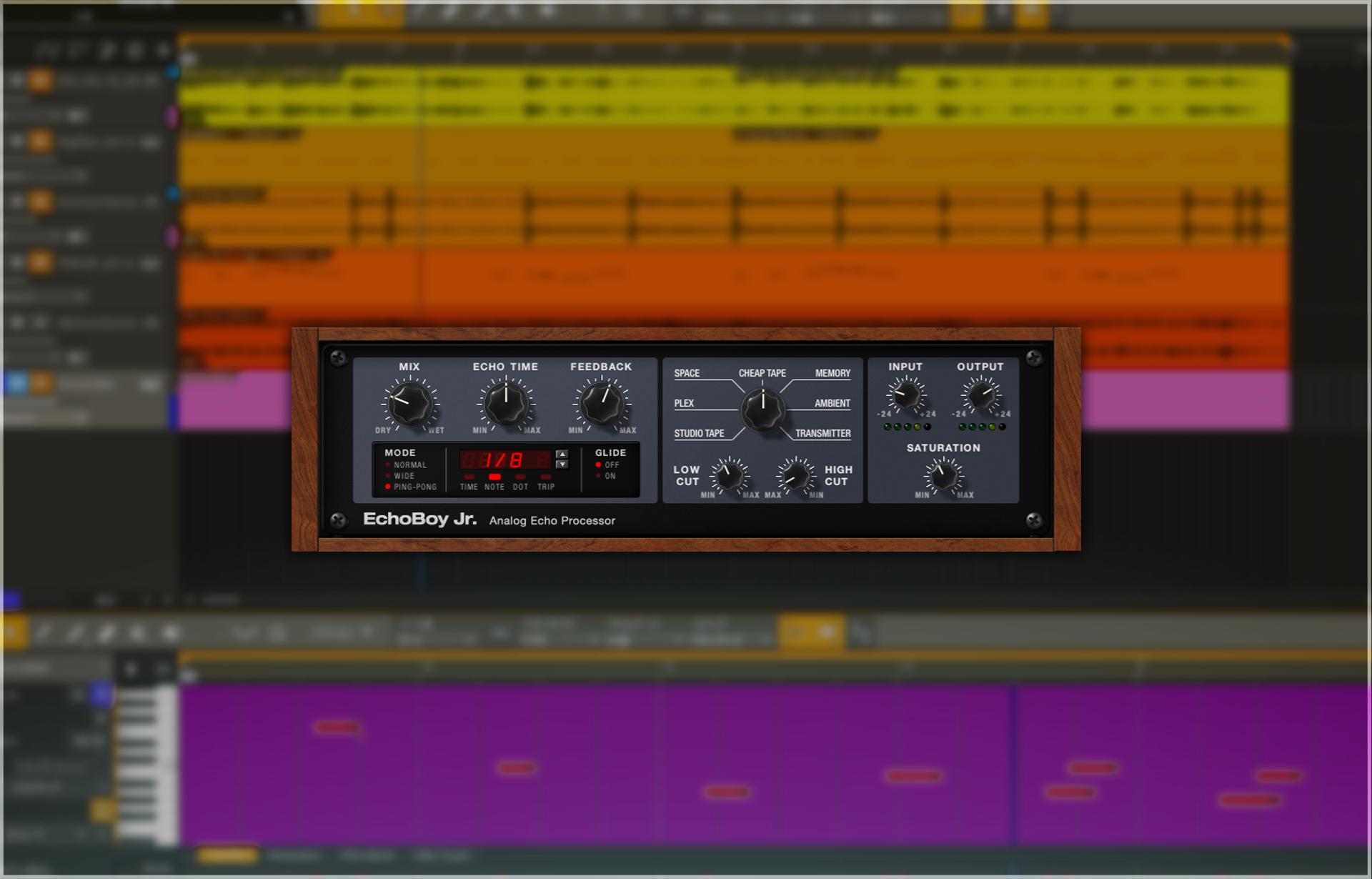Screen dimensions: 1372x879
Task: Set Glide to Off
Action: [x=607, y=465]
